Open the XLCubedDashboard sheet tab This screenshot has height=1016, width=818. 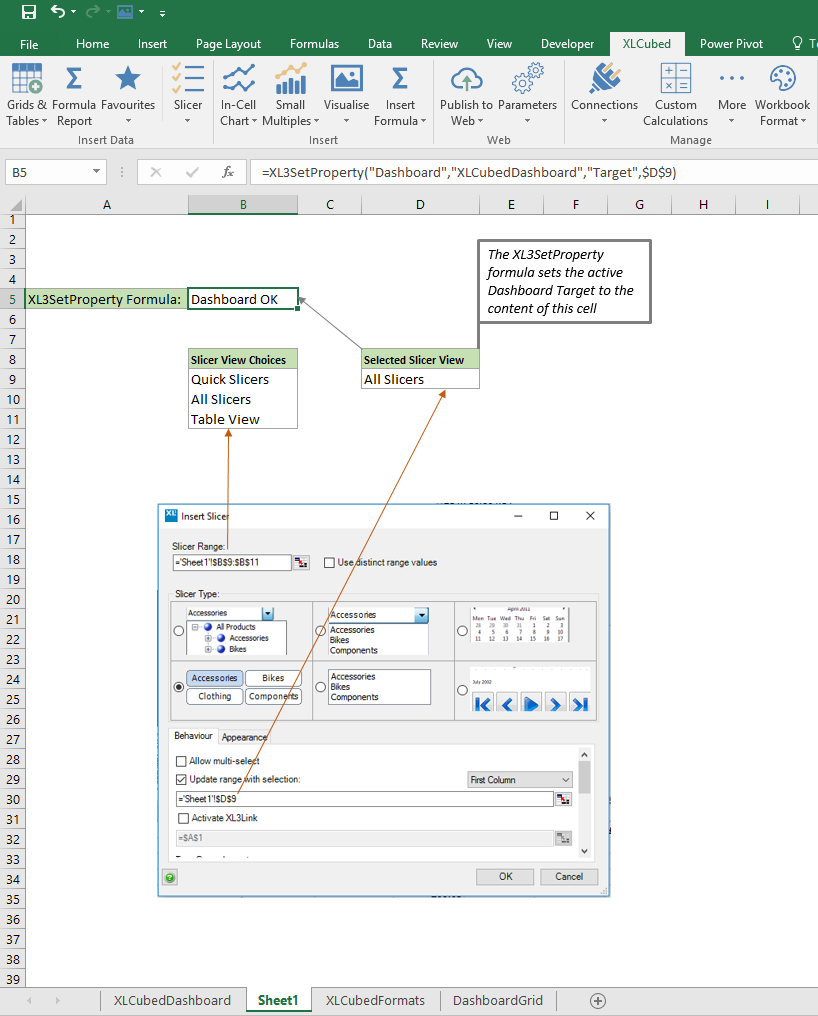(x=172, y=1000)
